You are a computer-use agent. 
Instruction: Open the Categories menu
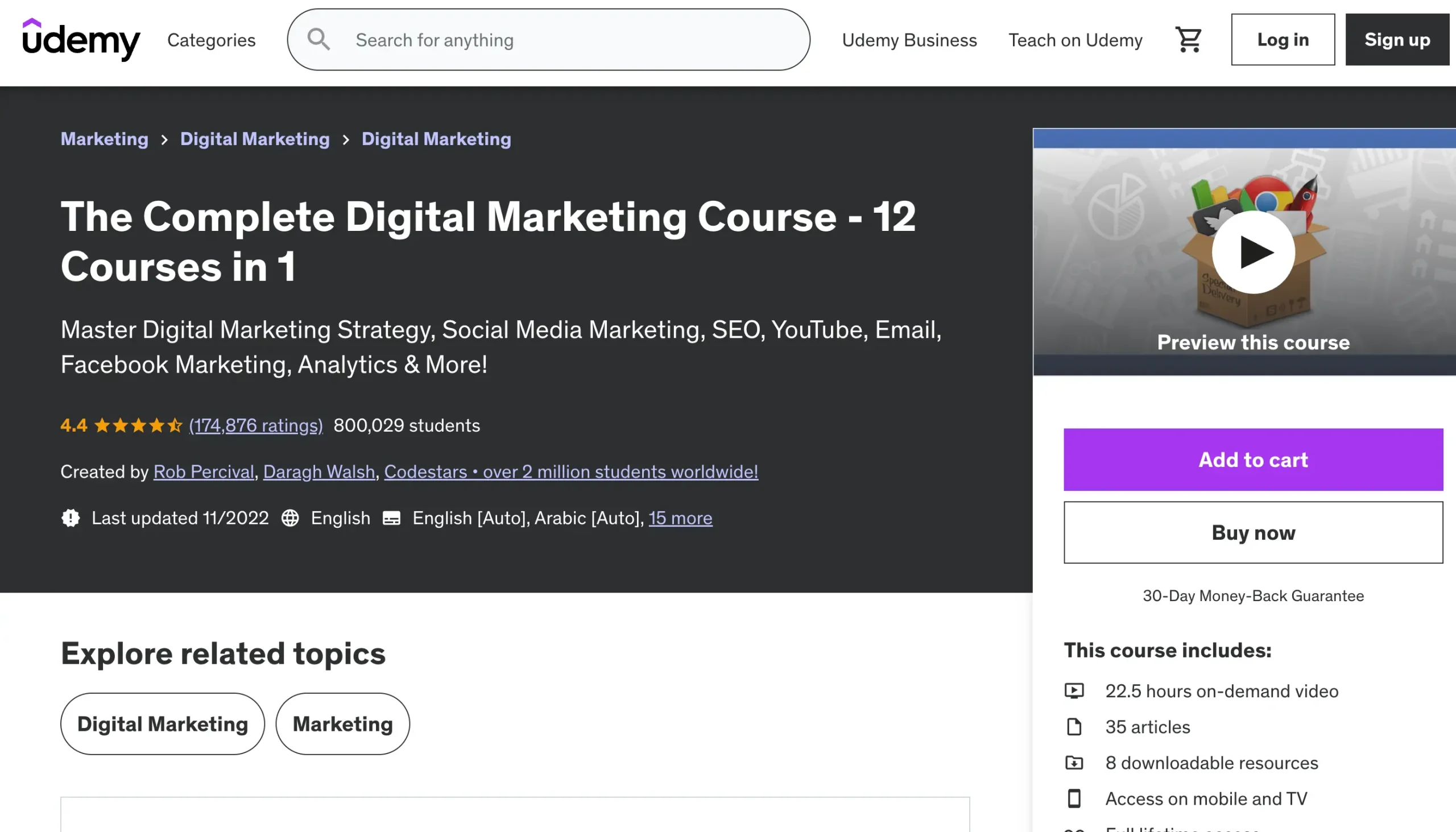(x=211, y=40)
